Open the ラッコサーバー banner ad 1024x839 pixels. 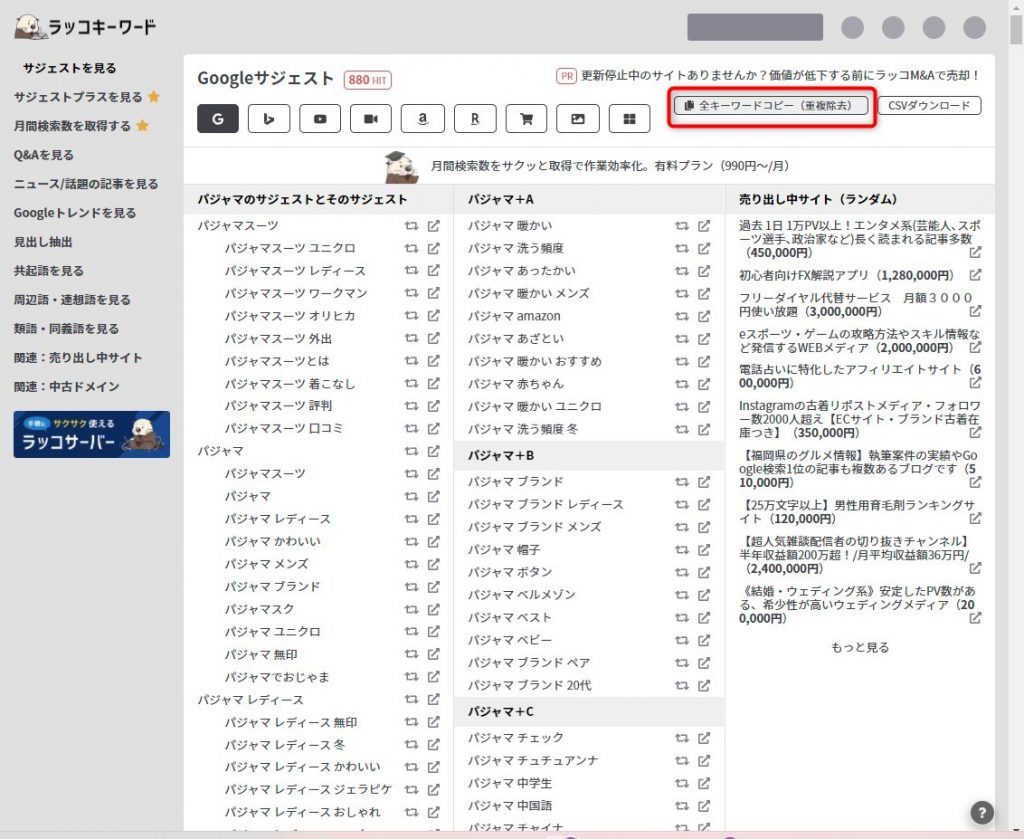pos(91,433)
